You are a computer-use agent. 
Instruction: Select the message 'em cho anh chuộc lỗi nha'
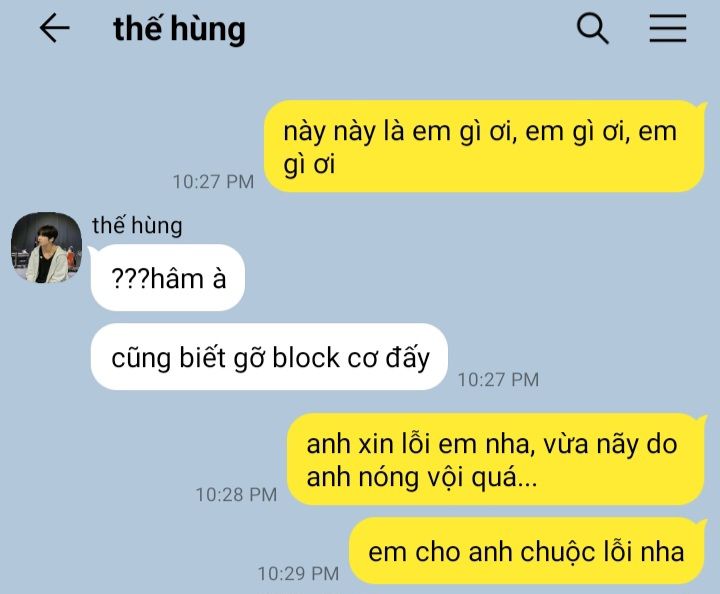click(x=527, y=551)
